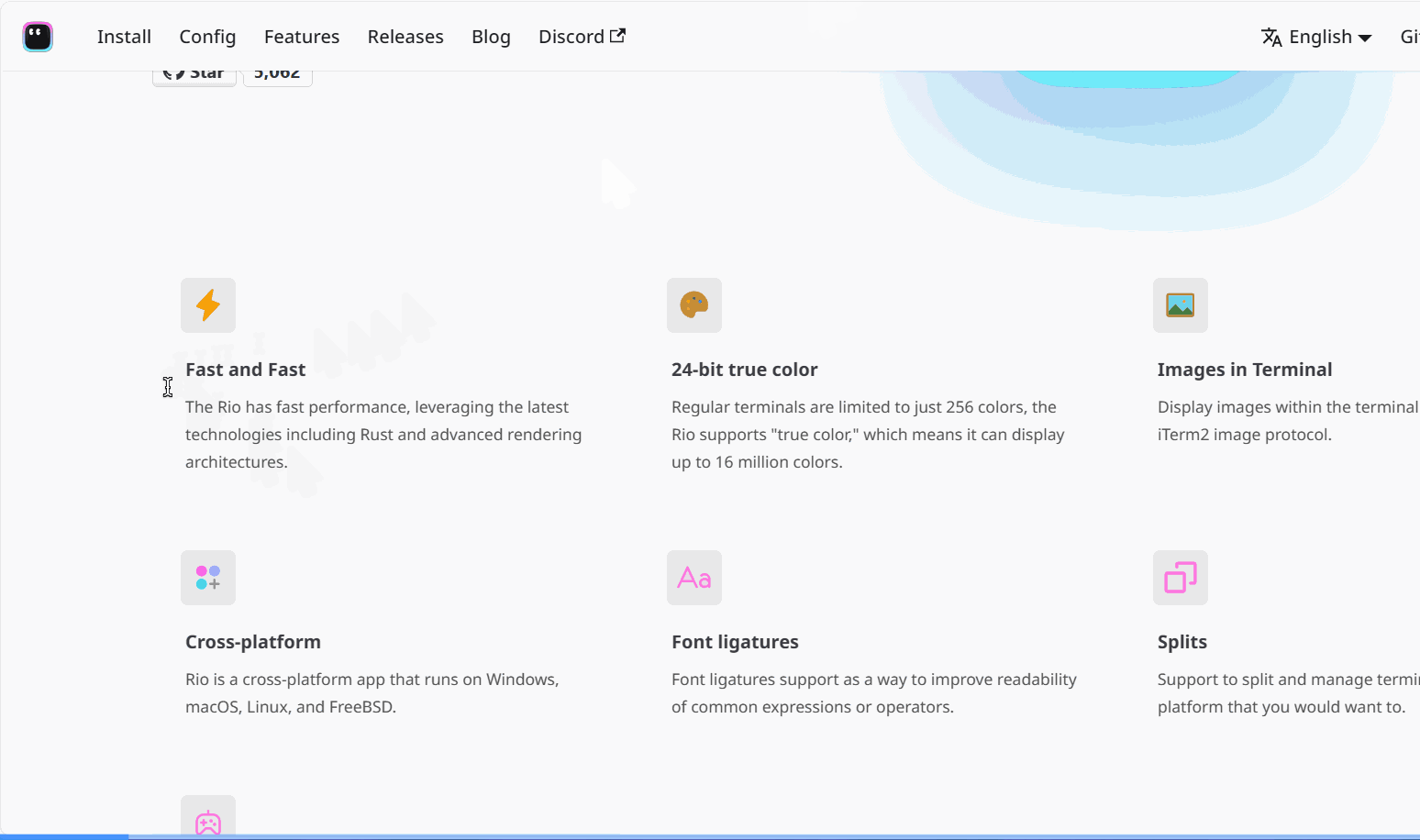This screenshot has width=1420, height=840.
Task: Click the game controller icon
Action: (x=208, y=817)
